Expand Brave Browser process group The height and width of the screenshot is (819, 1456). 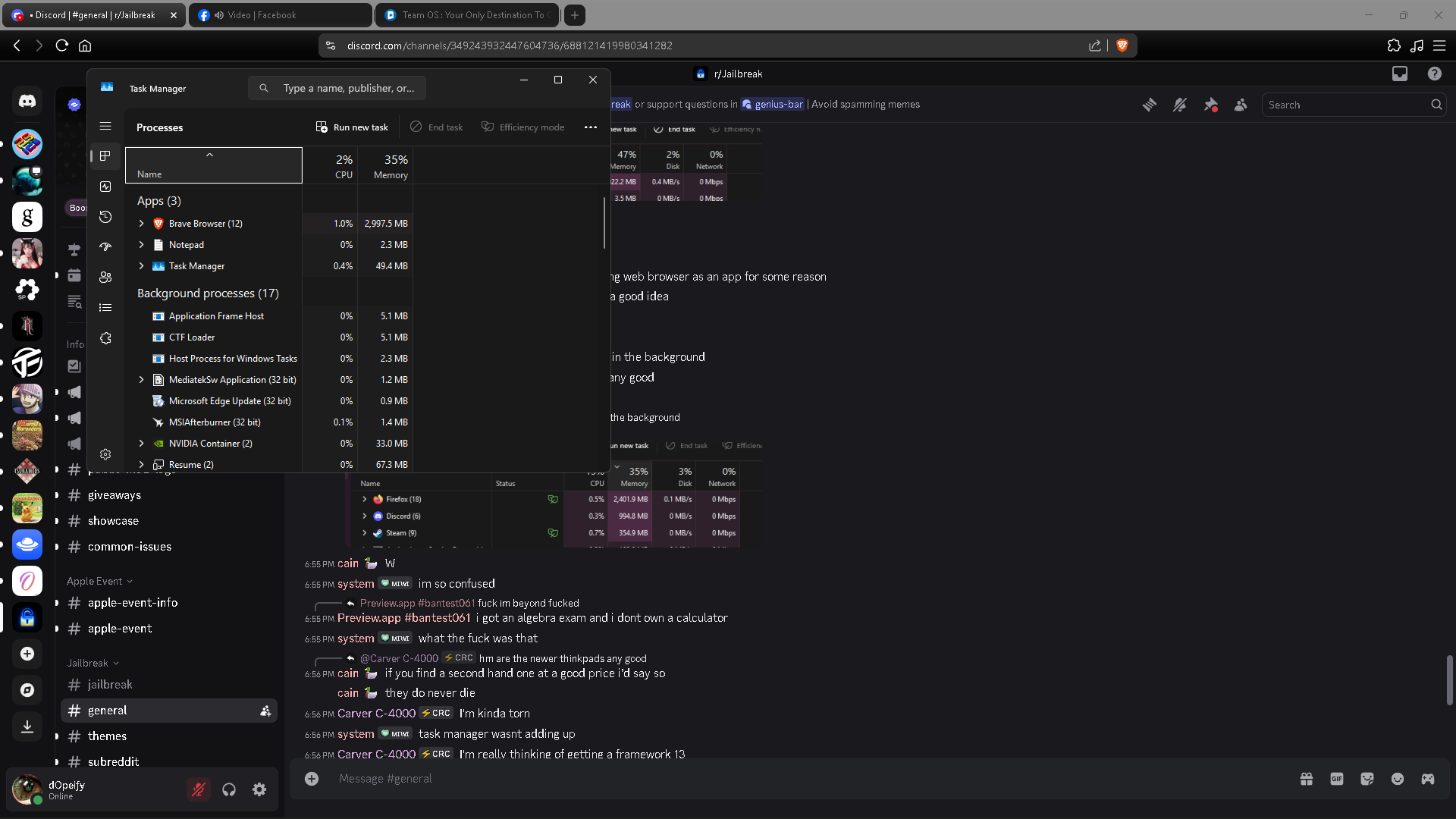coord(141,224)
